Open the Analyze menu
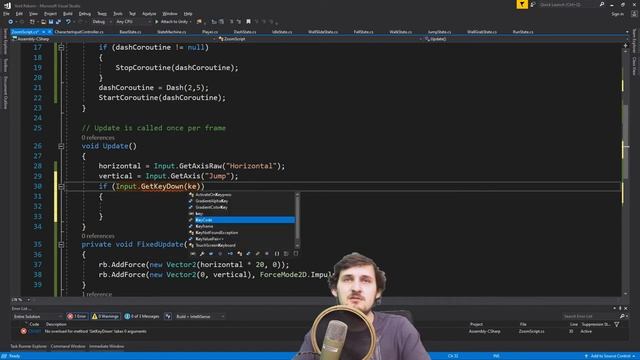This screenshot has width=640, height=360. 149,13
